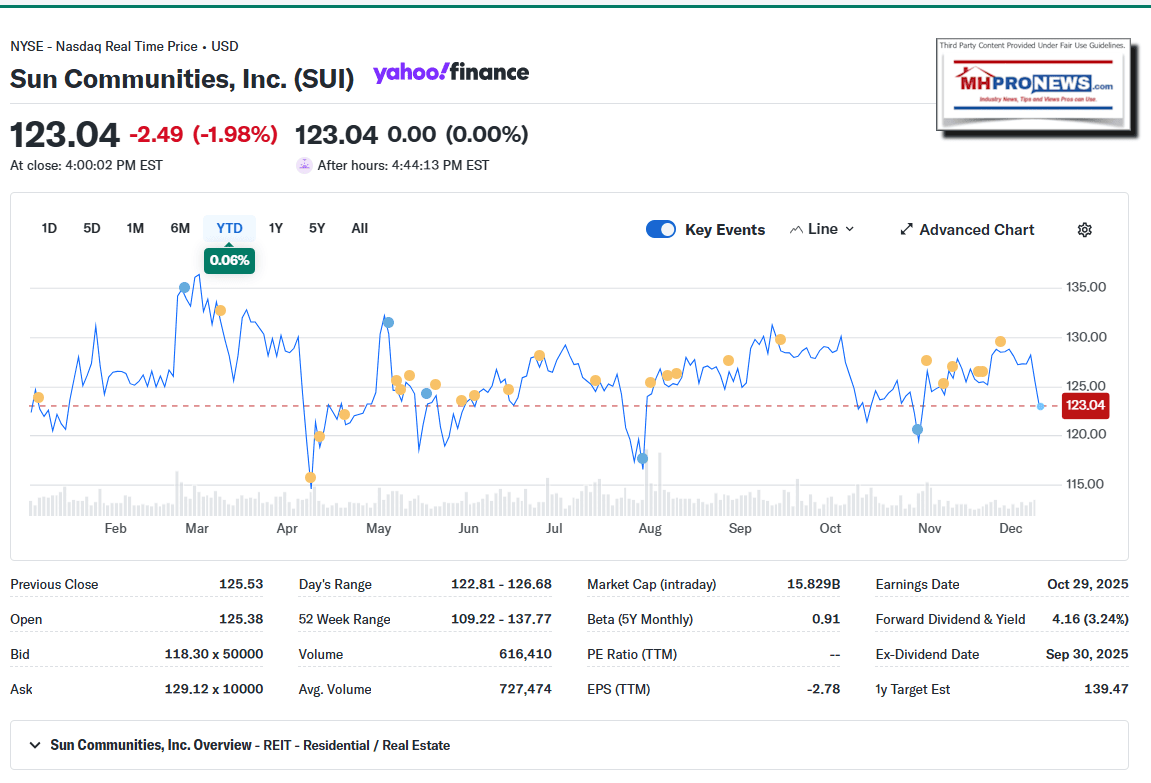Switch to the 5D chart view
1151x783 pixels.
(x=91, y=228)
